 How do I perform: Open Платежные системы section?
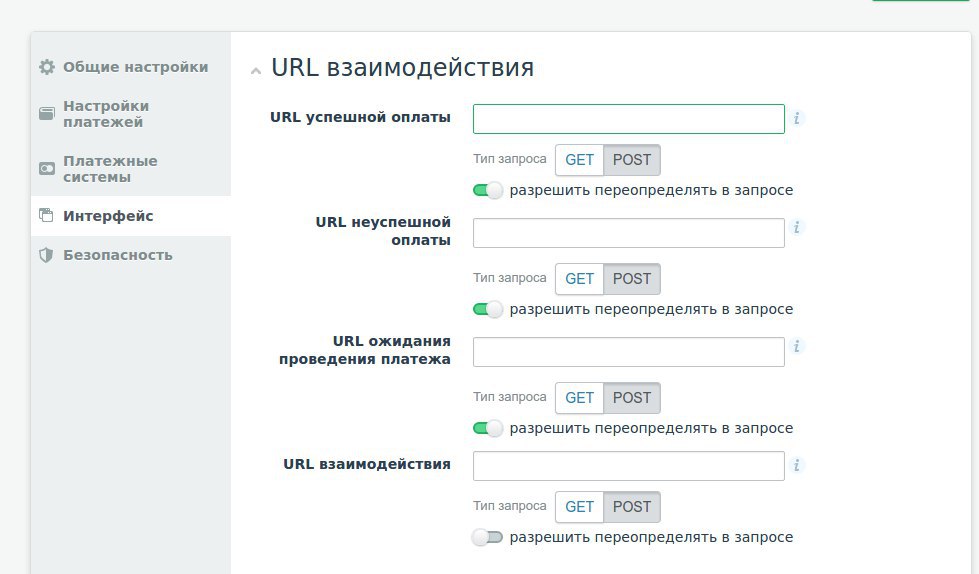click(x=110, y=169)
